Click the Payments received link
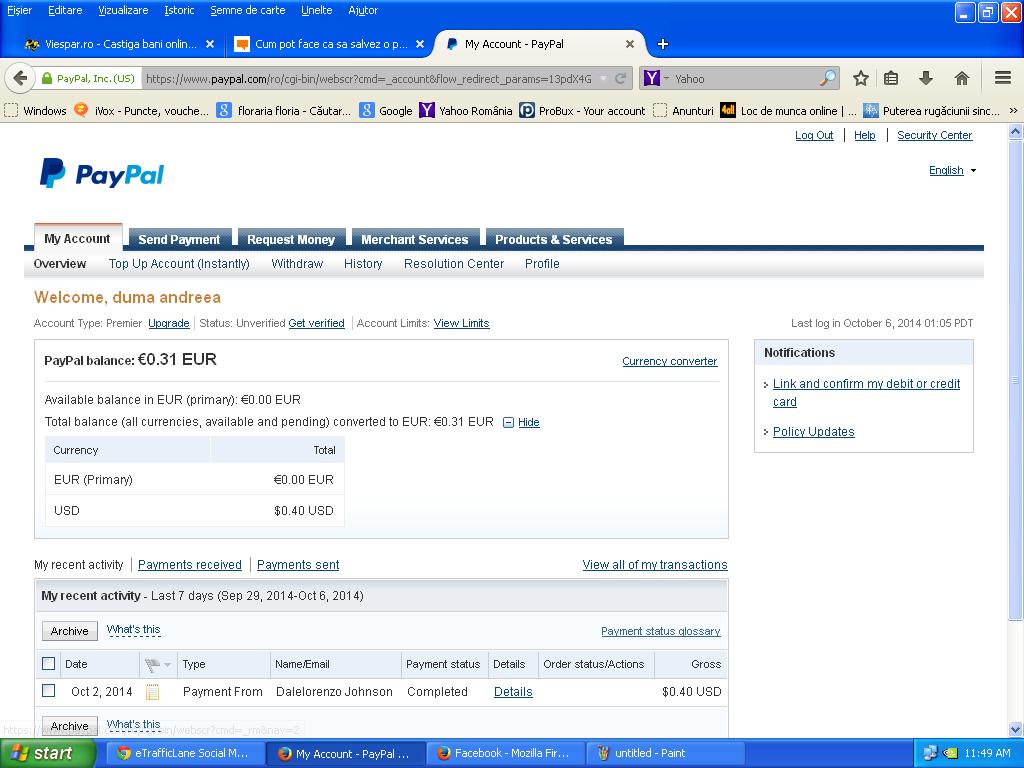The image size is (1024, 768). [189, 565]
